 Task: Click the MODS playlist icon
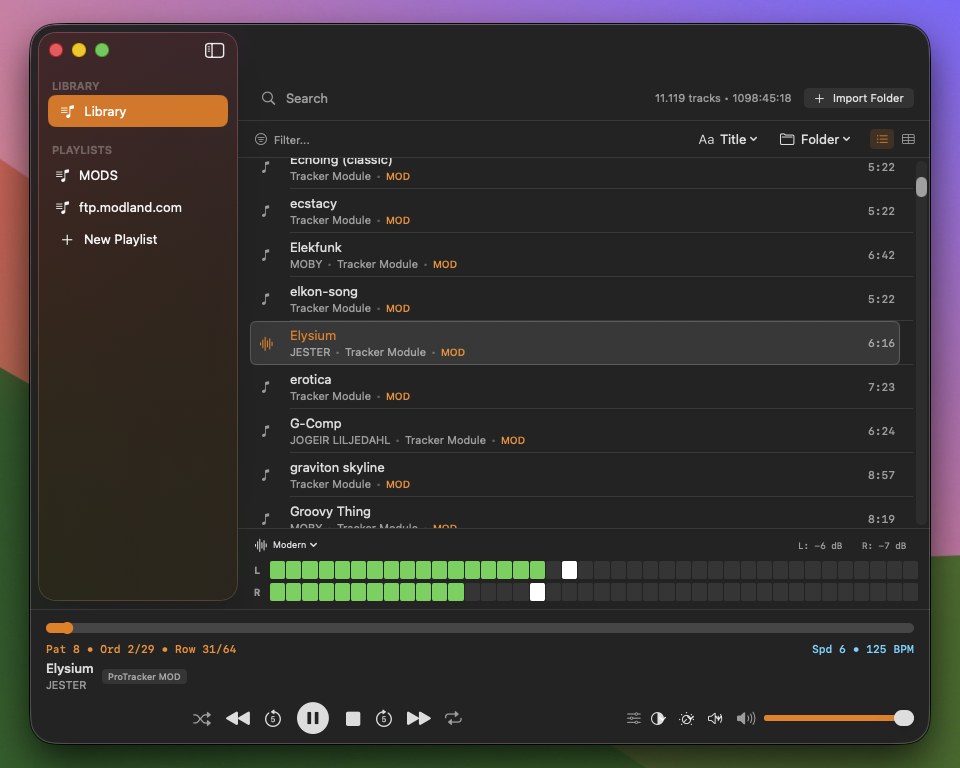click(62, 176)
